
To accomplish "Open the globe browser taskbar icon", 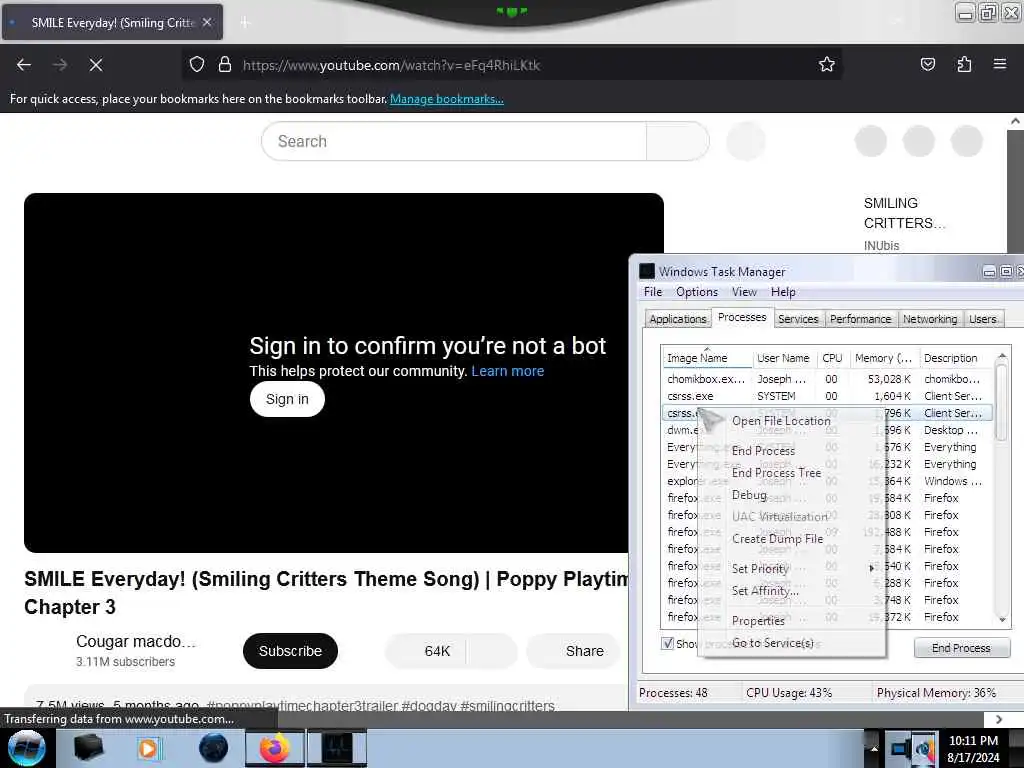I will coord(214,748).
